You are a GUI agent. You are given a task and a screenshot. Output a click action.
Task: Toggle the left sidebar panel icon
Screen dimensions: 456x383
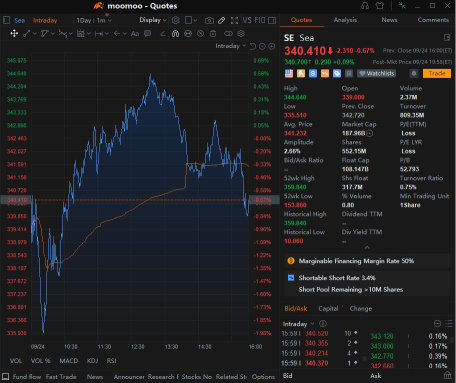pyautogui.click(x=6, y=20)
